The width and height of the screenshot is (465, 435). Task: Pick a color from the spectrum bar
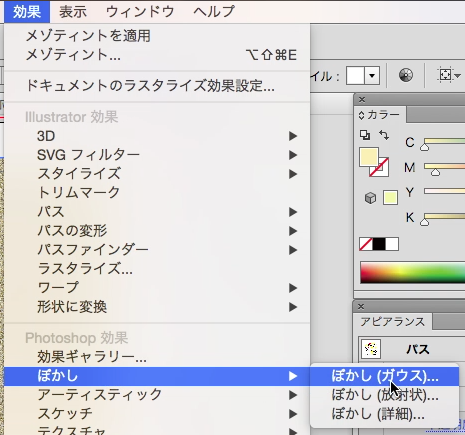(413, 273)
